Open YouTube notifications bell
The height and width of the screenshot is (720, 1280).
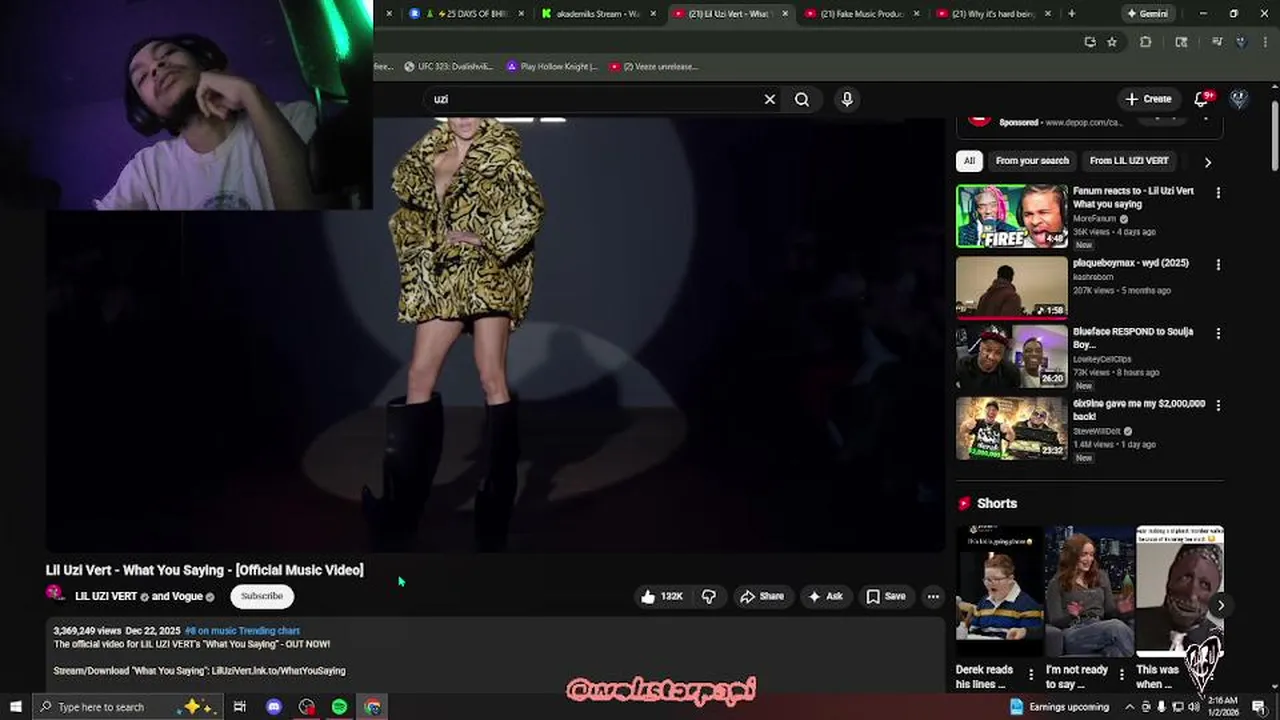(1202, 99)
